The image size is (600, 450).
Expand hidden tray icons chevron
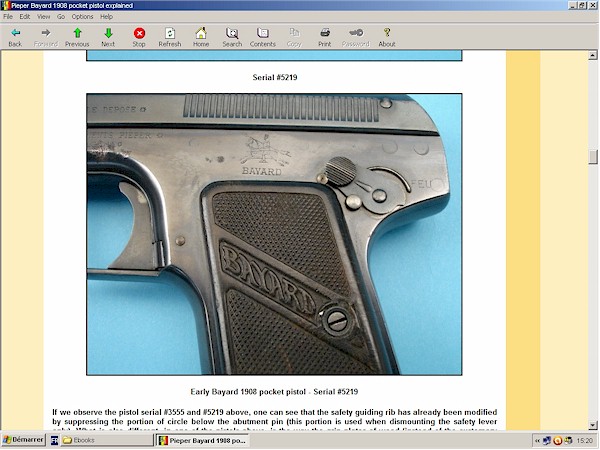pyautogui.click(x=537, y=441)
